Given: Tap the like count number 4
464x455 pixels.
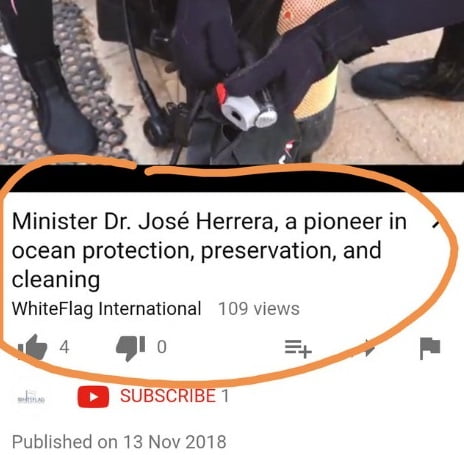Looking at the screenshot, I should point(64,347).
